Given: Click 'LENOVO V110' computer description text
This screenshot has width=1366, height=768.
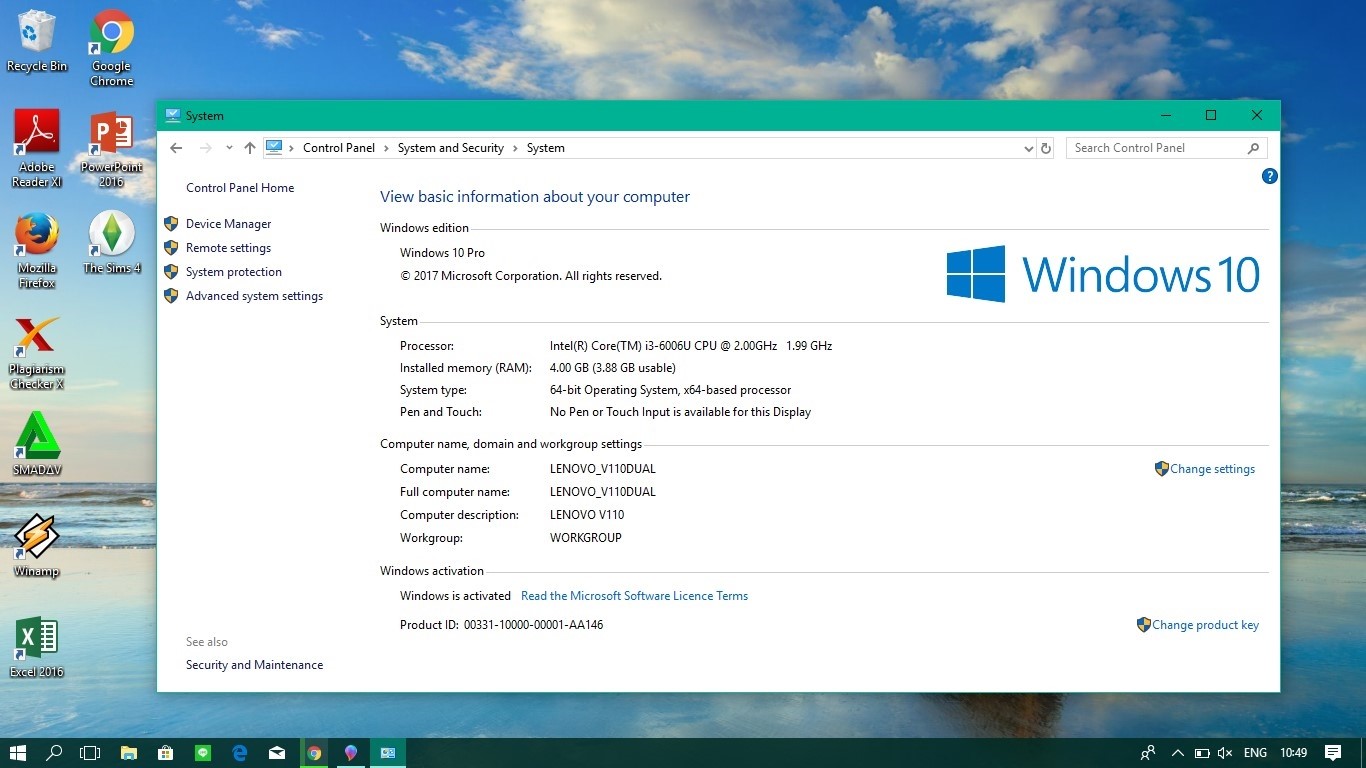Looking at the screenshot, I should point(587,515).
